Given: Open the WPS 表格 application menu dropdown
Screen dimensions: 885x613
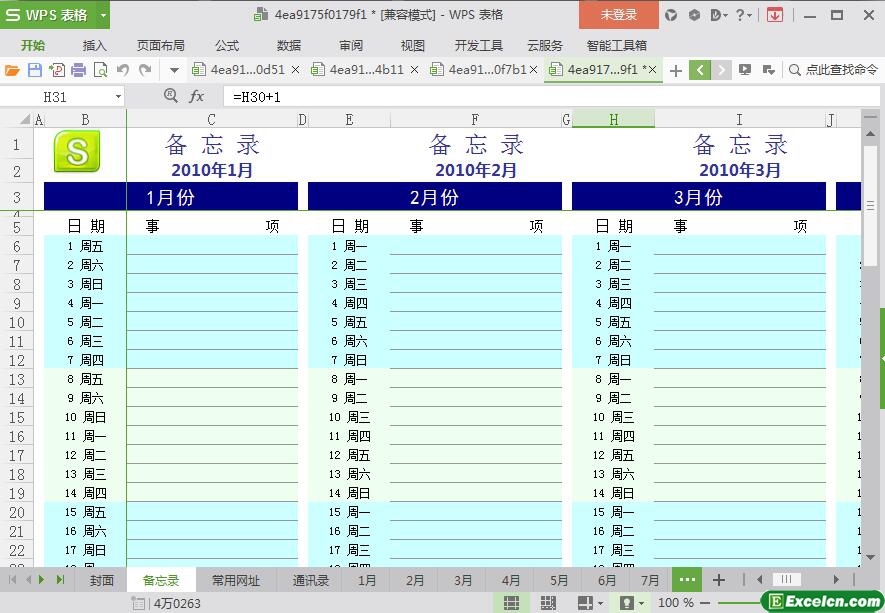Looking at the screenshot, I should click(98, 15).
